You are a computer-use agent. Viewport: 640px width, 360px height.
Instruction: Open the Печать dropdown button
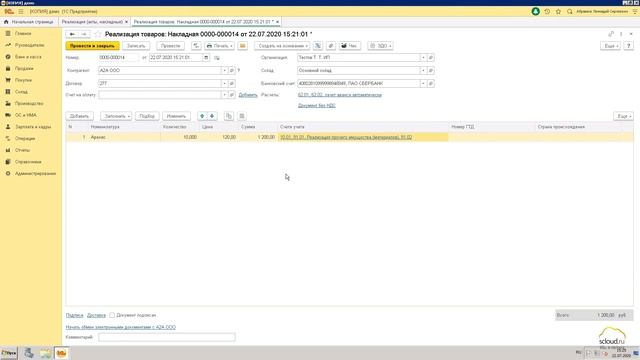(x=220, y=46)
